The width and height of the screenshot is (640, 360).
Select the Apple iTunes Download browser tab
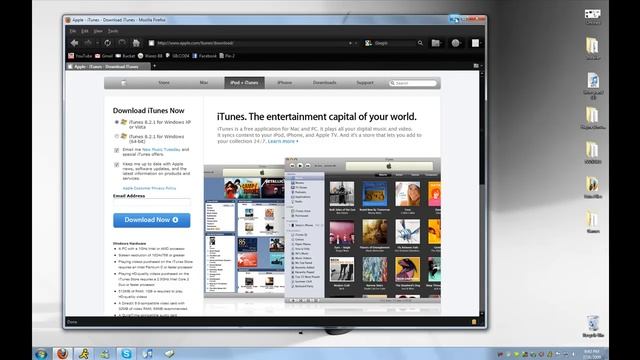coord(107,67)
